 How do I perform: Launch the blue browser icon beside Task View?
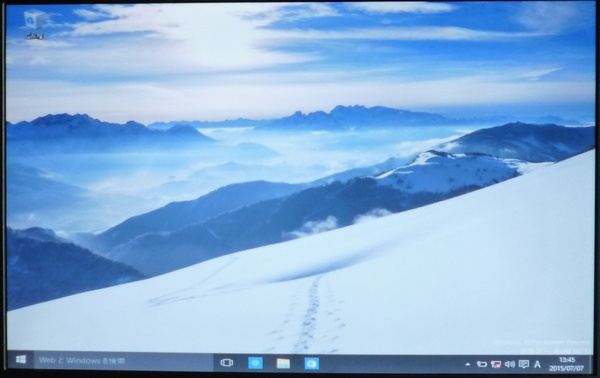255,363
